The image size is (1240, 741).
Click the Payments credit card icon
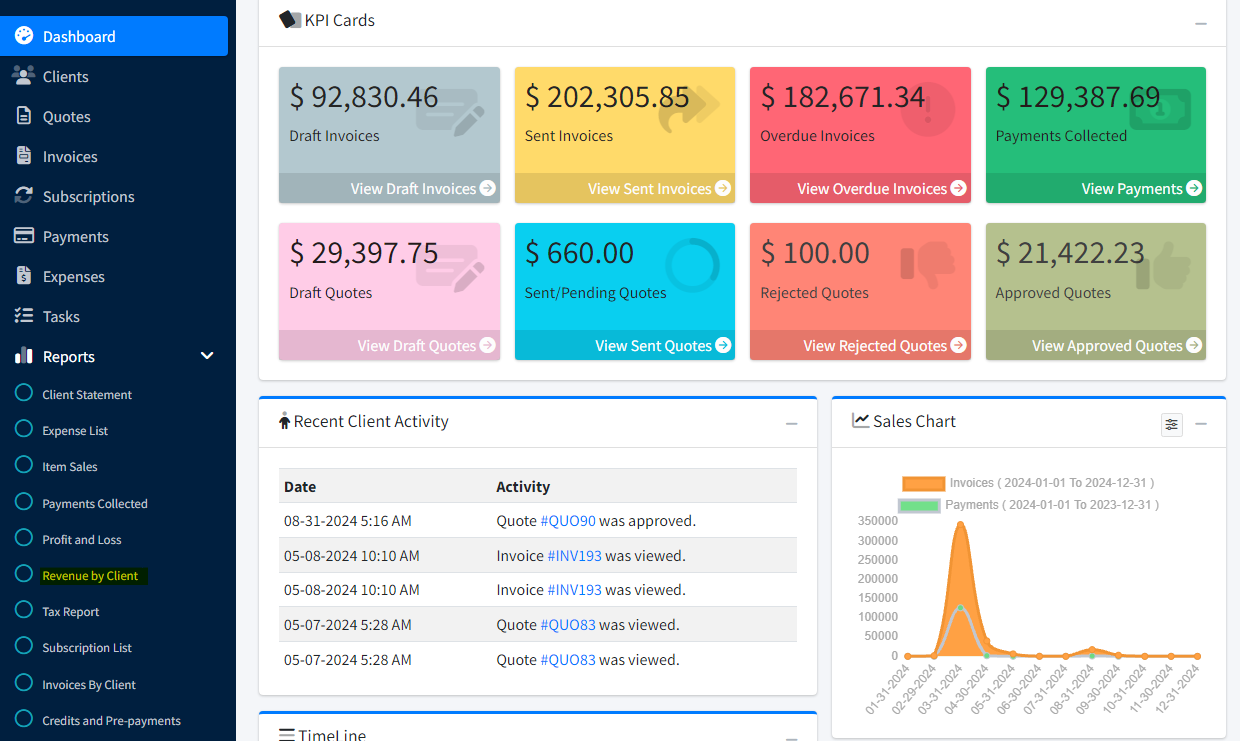[24, 236]
